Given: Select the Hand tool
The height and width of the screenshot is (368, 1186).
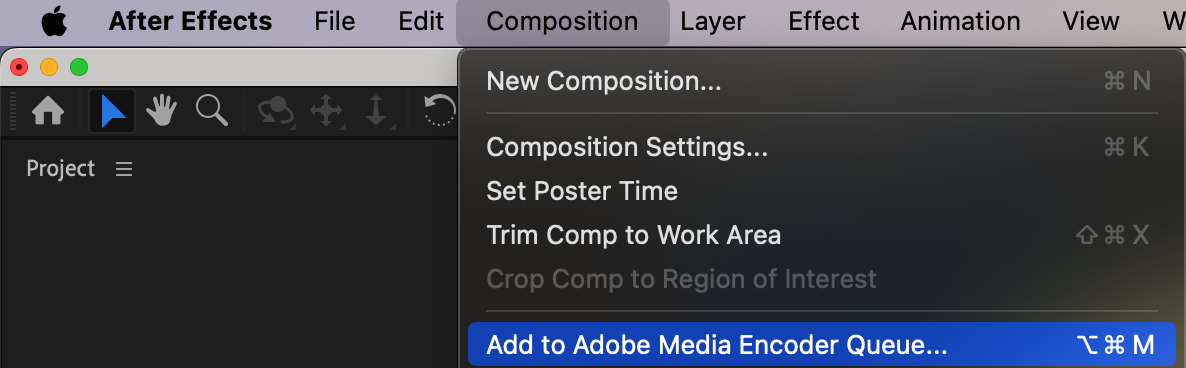Looking at the screenshot, I should pyautogui.click(x=161, y=111).
